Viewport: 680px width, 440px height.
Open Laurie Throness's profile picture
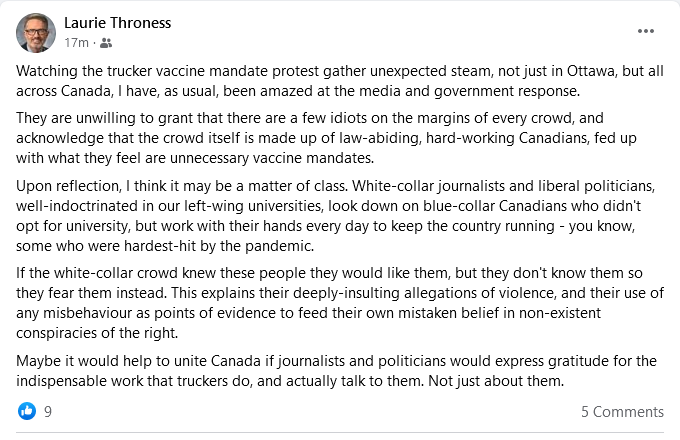(x=36, y=33)
